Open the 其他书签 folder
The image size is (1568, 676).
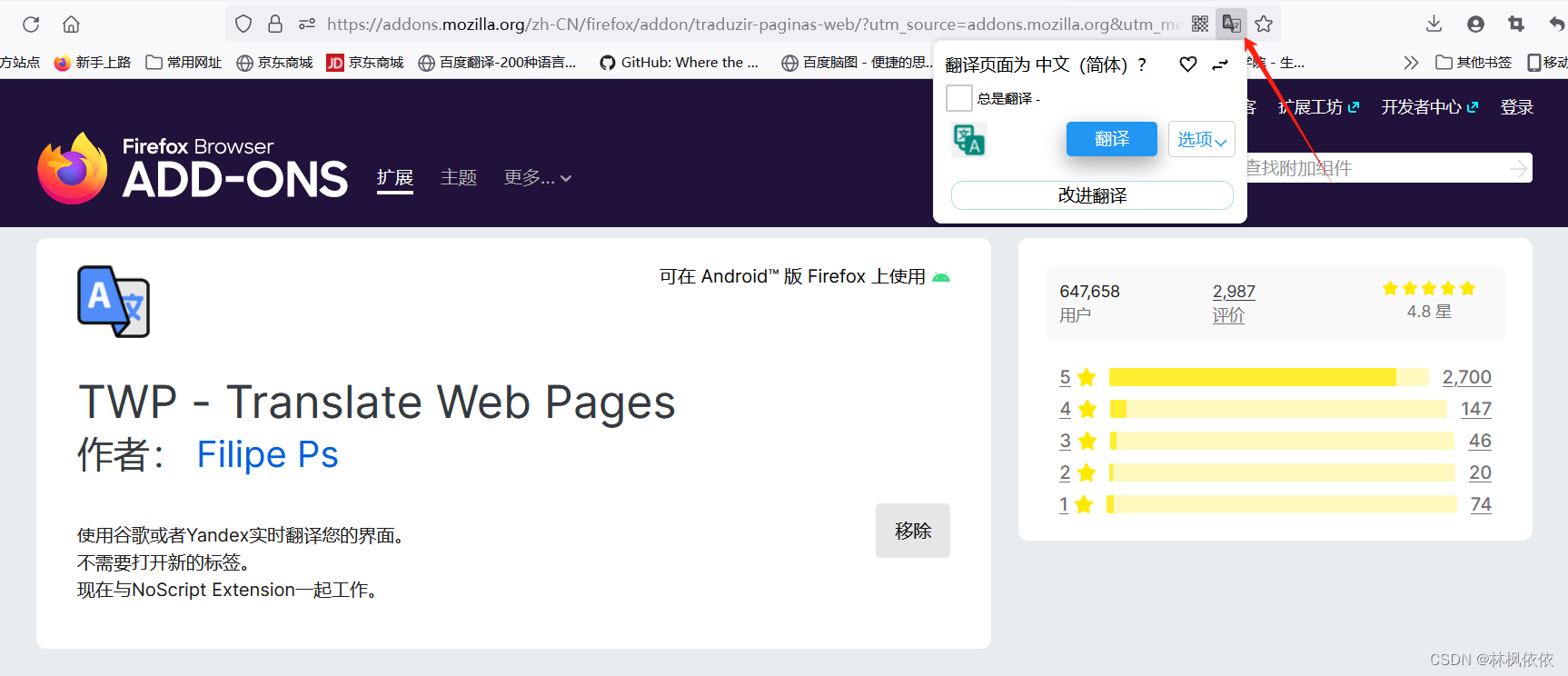[1474, 62]
